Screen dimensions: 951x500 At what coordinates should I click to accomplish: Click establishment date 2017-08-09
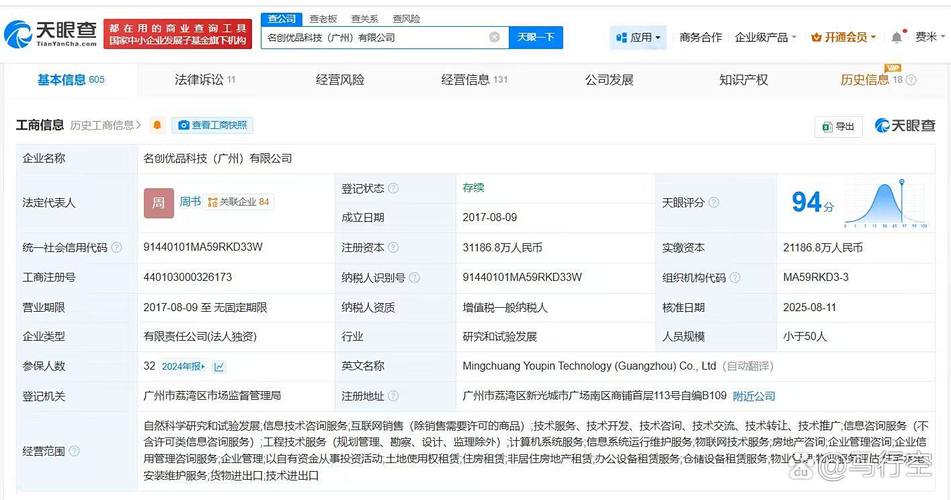coord(489,217)
